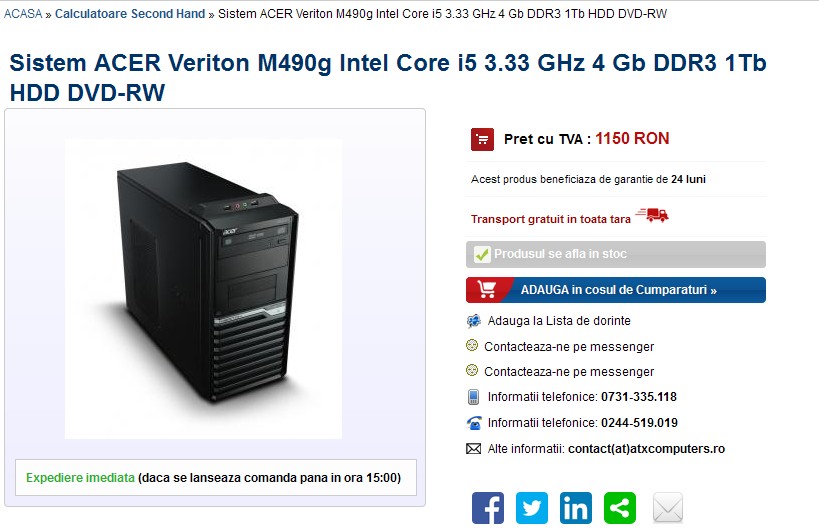Open second Contacteaza-ne pe messenger link
The image size is (819, 532).
[x=569, y=372]
